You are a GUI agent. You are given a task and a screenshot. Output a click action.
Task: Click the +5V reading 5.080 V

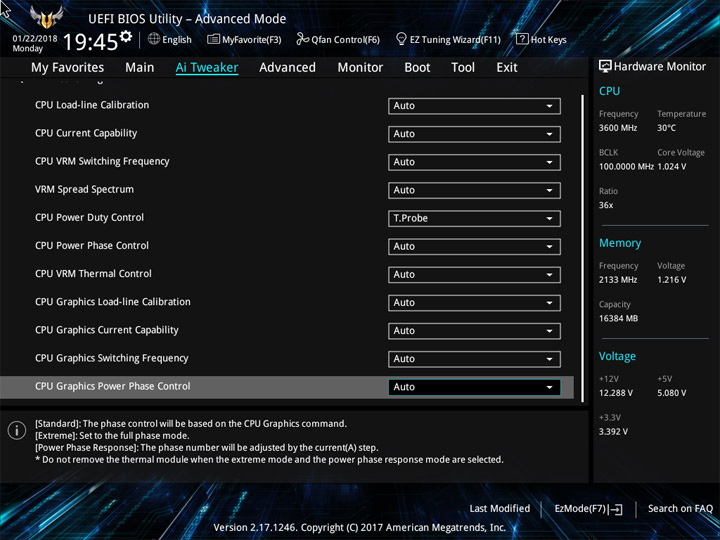click(672, 393)
